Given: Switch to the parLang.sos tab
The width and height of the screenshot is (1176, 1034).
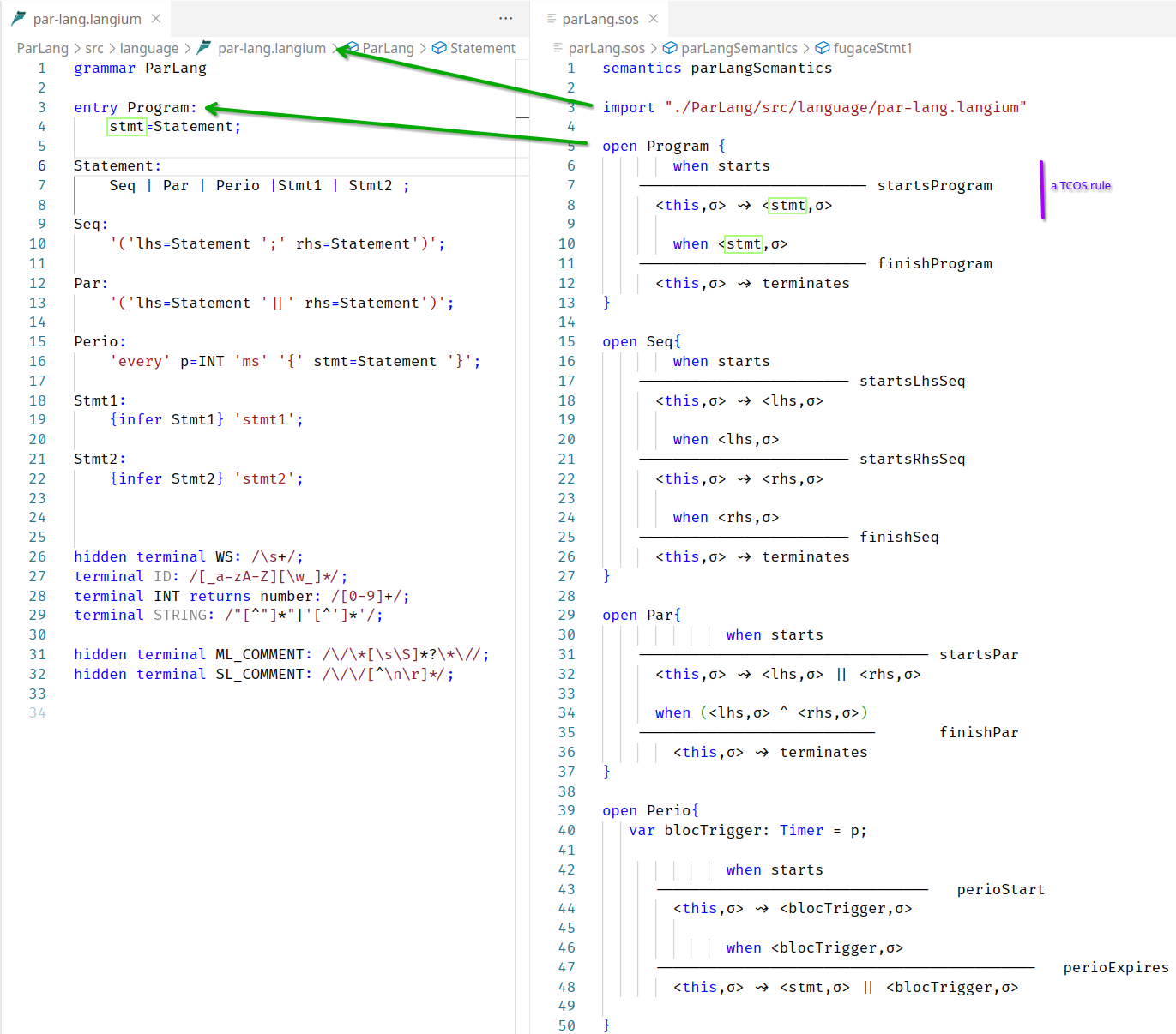Looking at the screenshot, I should (600, 19).
